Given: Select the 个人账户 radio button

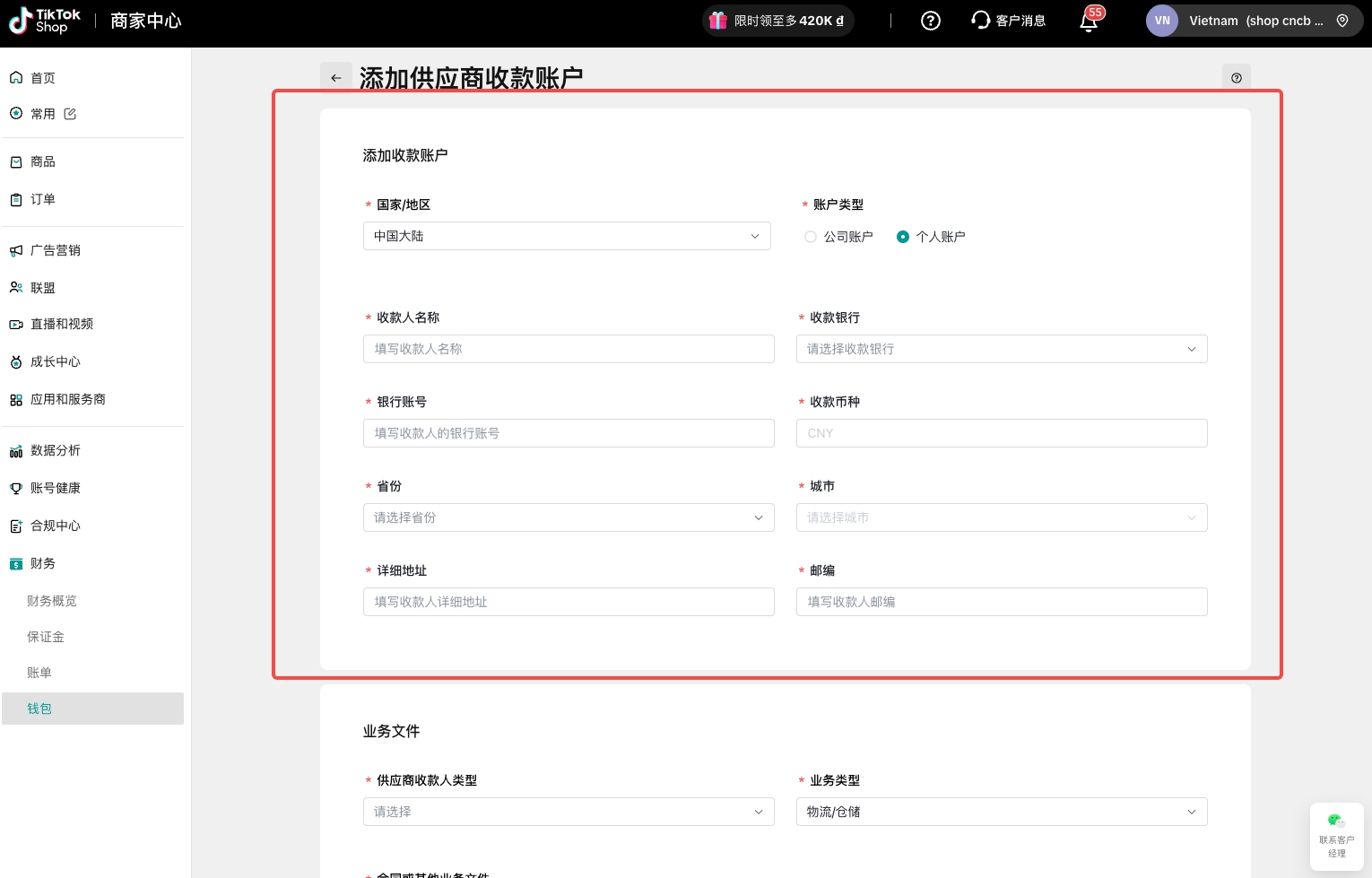Looking at the screenshot, I should [903, 237].
